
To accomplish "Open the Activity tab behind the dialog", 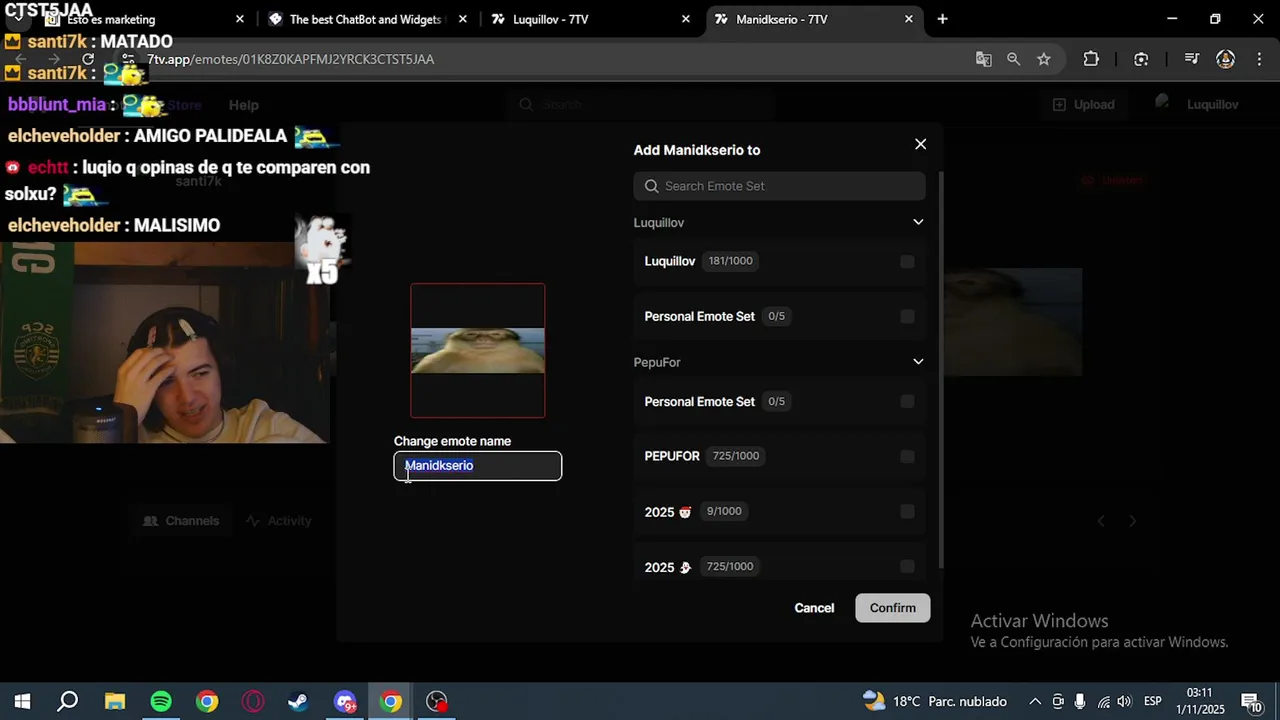I will (279, 521).
